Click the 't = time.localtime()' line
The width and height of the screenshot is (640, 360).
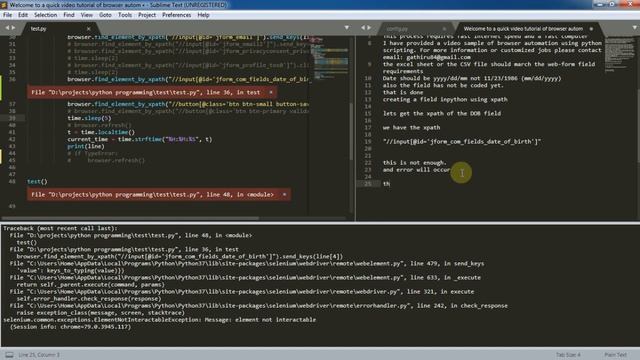101,132
